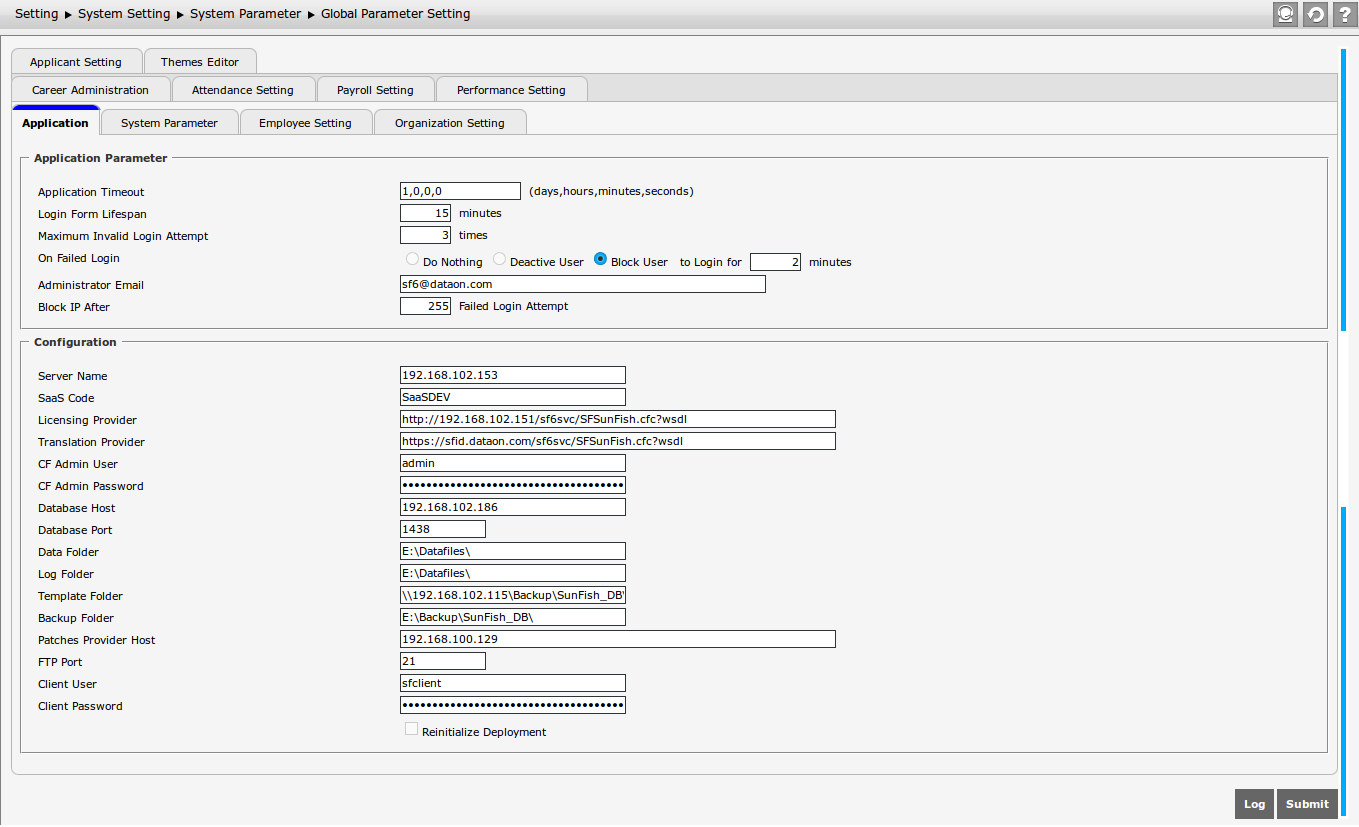This screenshot has width=1359, height=827.
Task: Click the Log button
Action: (1254, 804)
